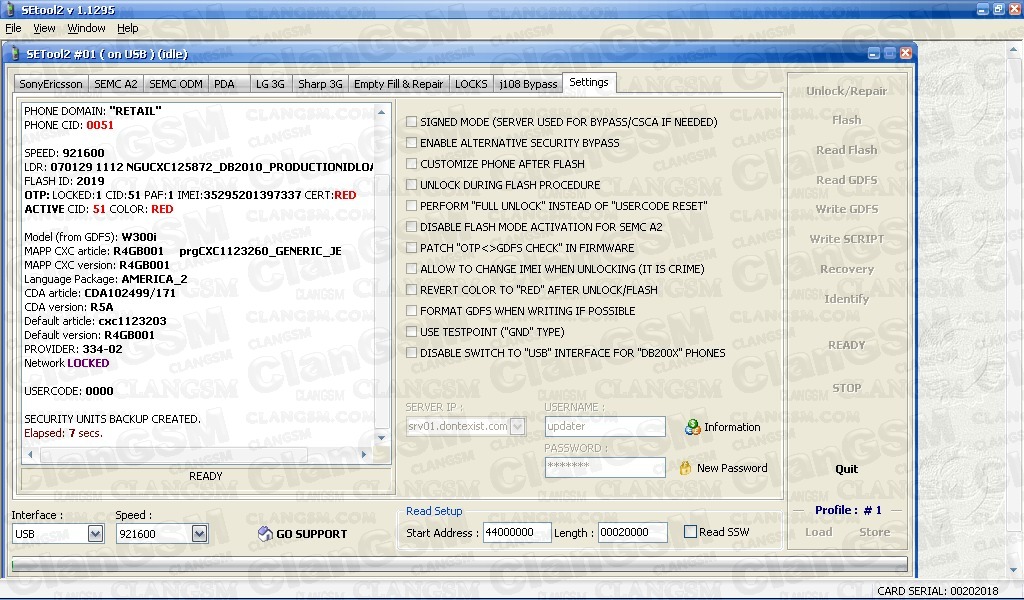
Task: Switch to the SEMC ODM tab
Action: (176, 84)
